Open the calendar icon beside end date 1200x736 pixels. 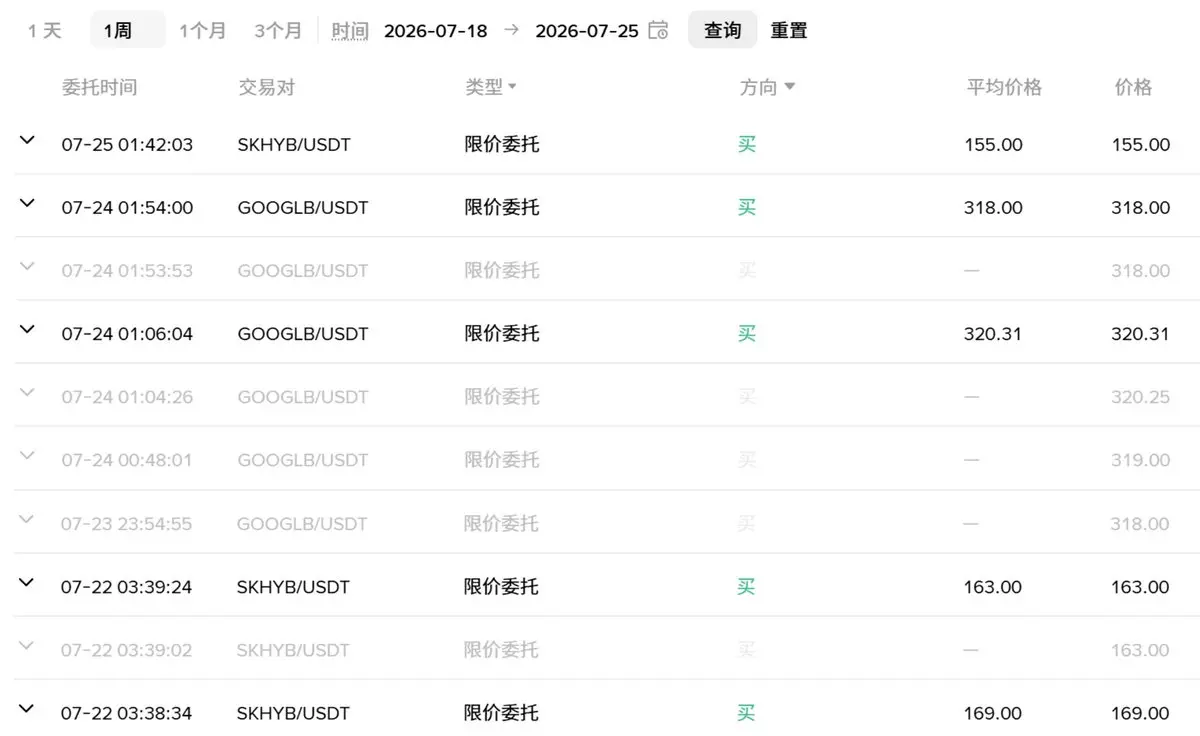658,30
